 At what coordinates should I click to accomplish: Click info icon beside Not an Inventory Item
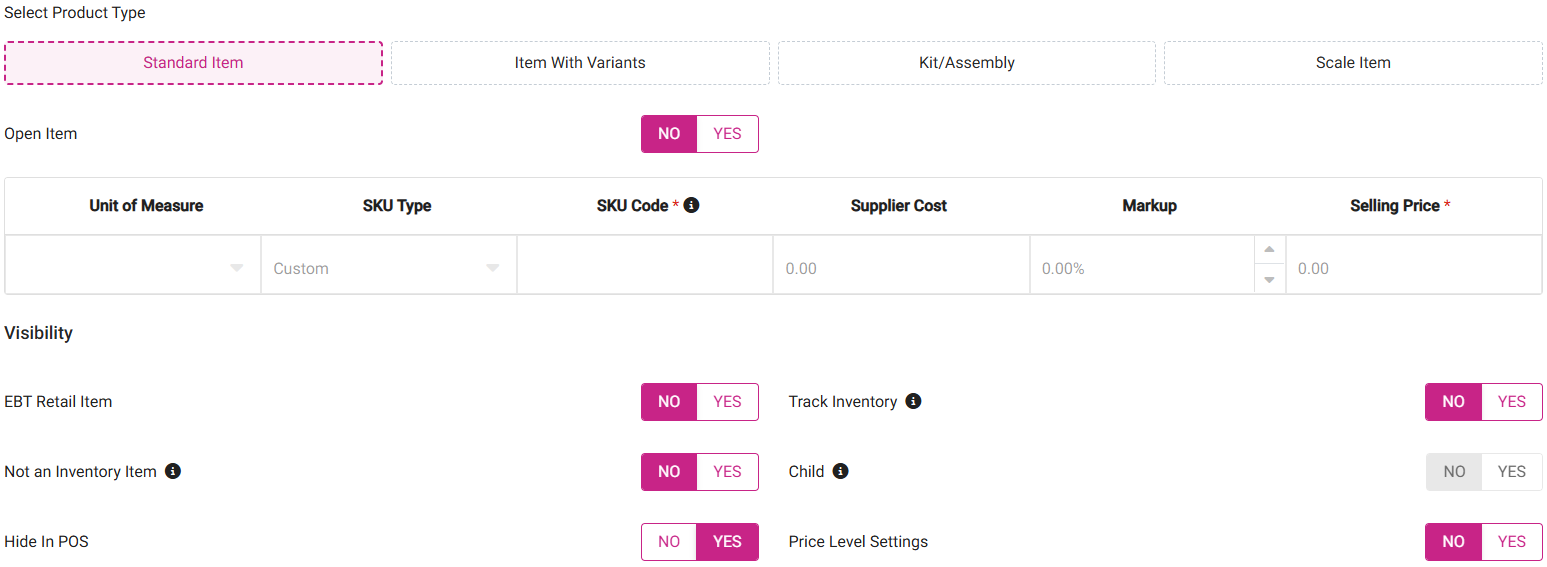[x=173, y=471]
